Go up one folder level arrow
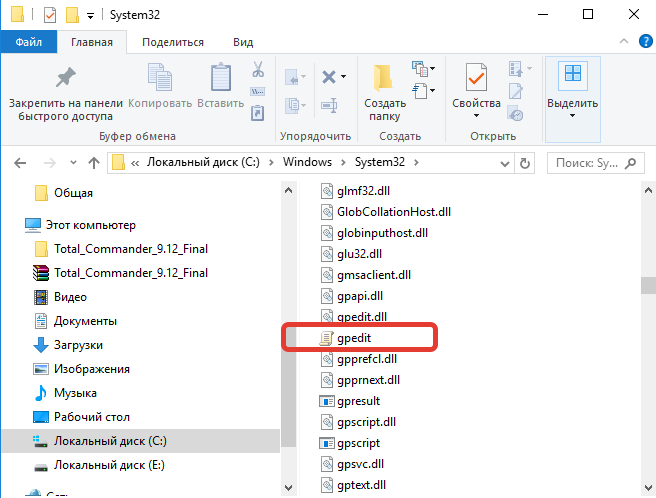 point(94,163)
